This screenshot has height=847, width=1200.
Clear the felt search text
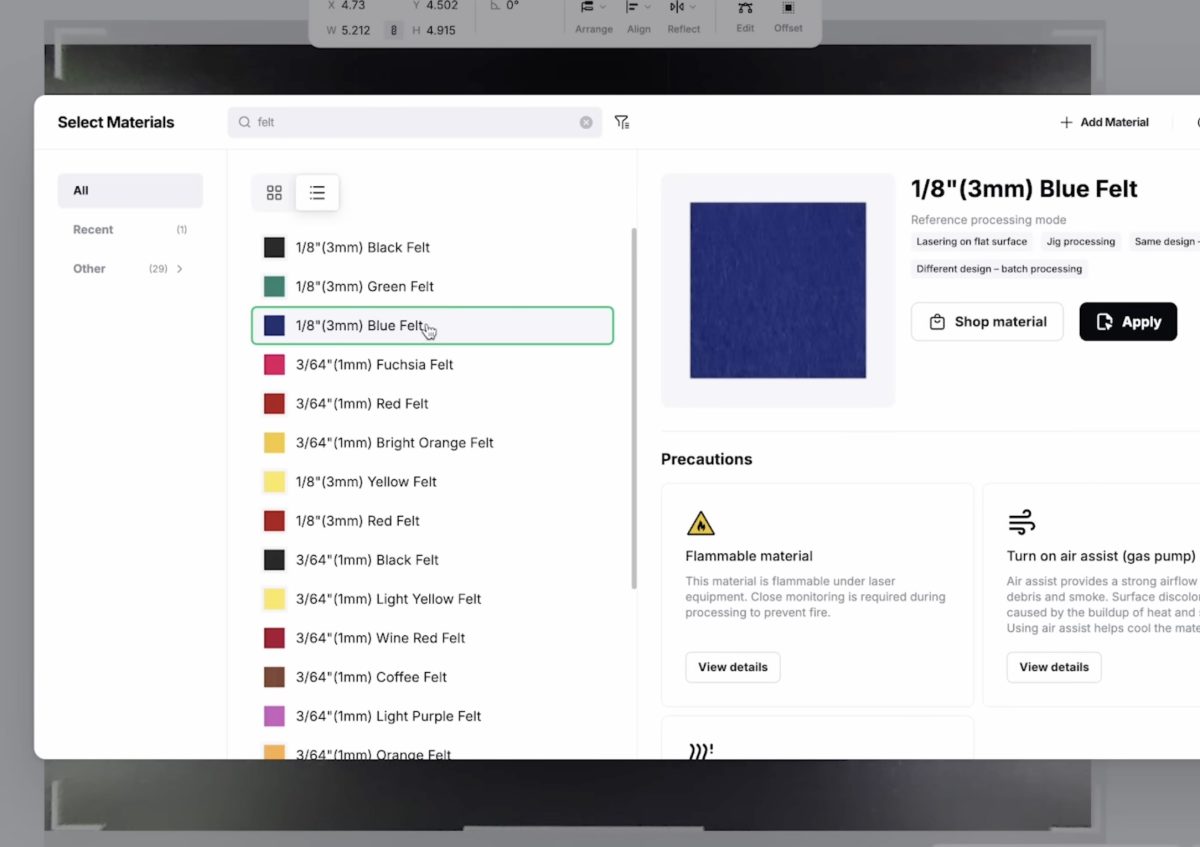pos(586,122)
